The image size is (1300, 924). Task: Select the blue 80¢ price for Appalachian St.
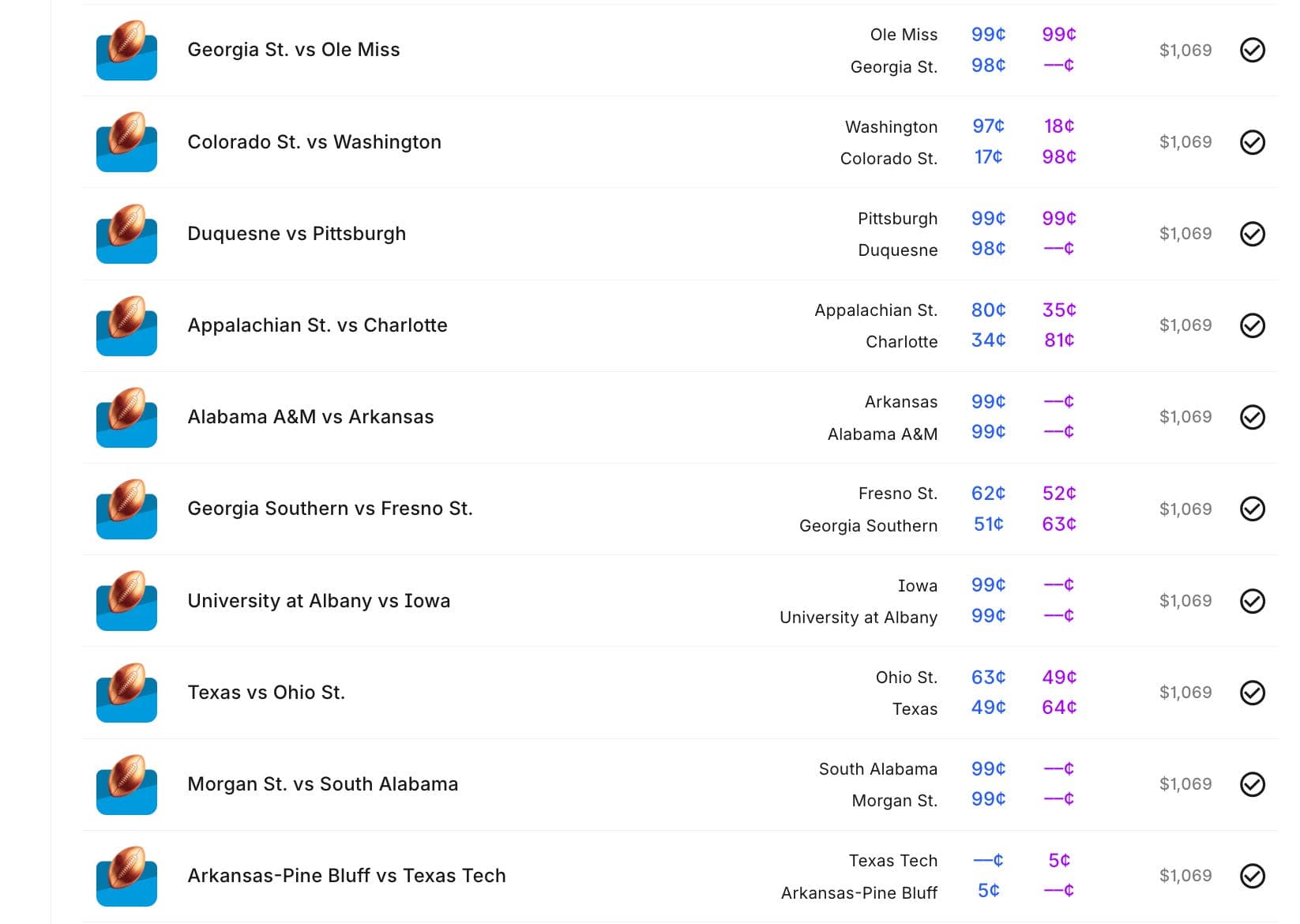point(988,310)
